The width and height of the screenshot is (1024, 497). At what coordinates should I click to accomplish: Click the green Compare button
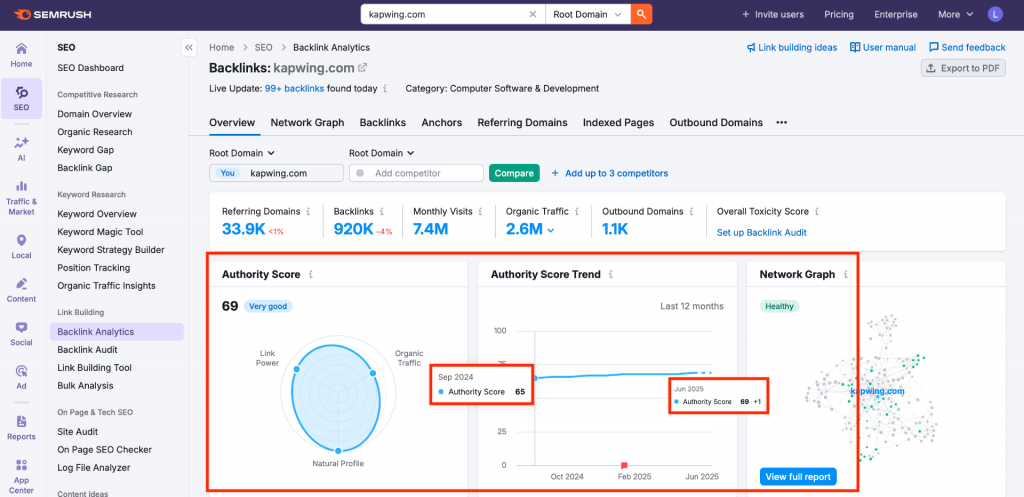tap(514, 173)
